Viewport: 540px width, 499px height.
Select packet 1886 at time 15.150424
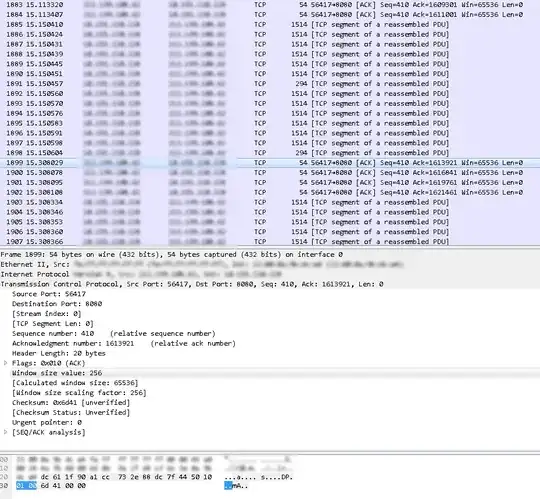pos(270,34)
